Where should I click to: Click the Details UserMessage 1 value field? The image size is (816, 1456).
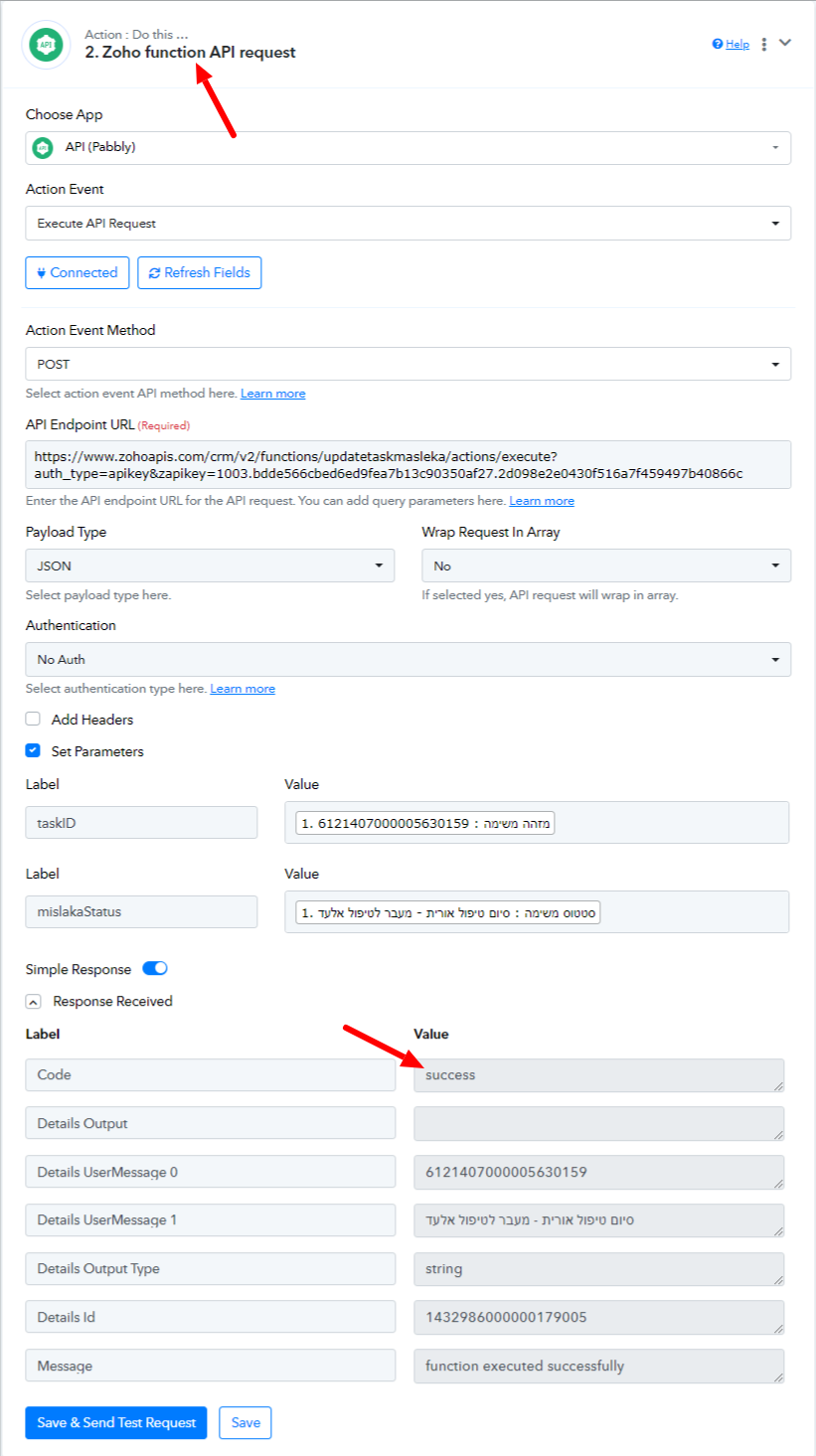[599, 1219]
